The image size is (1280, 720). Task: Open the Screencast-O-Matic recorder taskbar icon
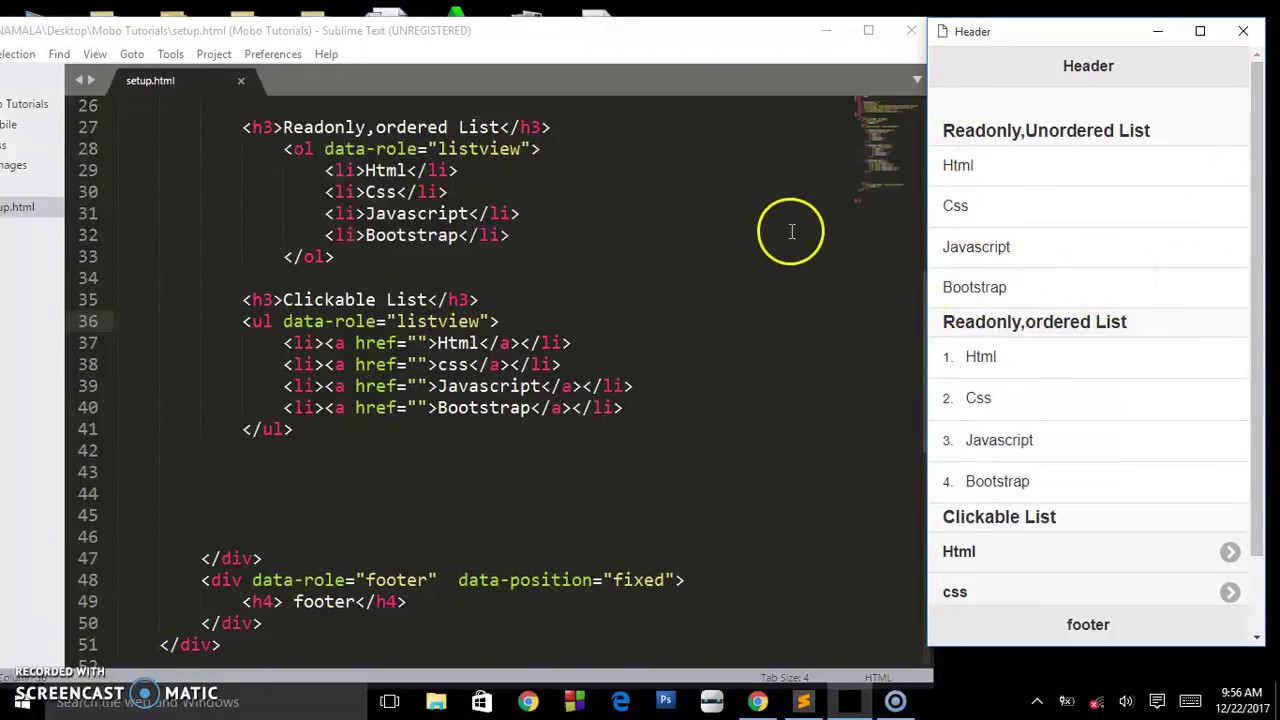pos(896,701)
